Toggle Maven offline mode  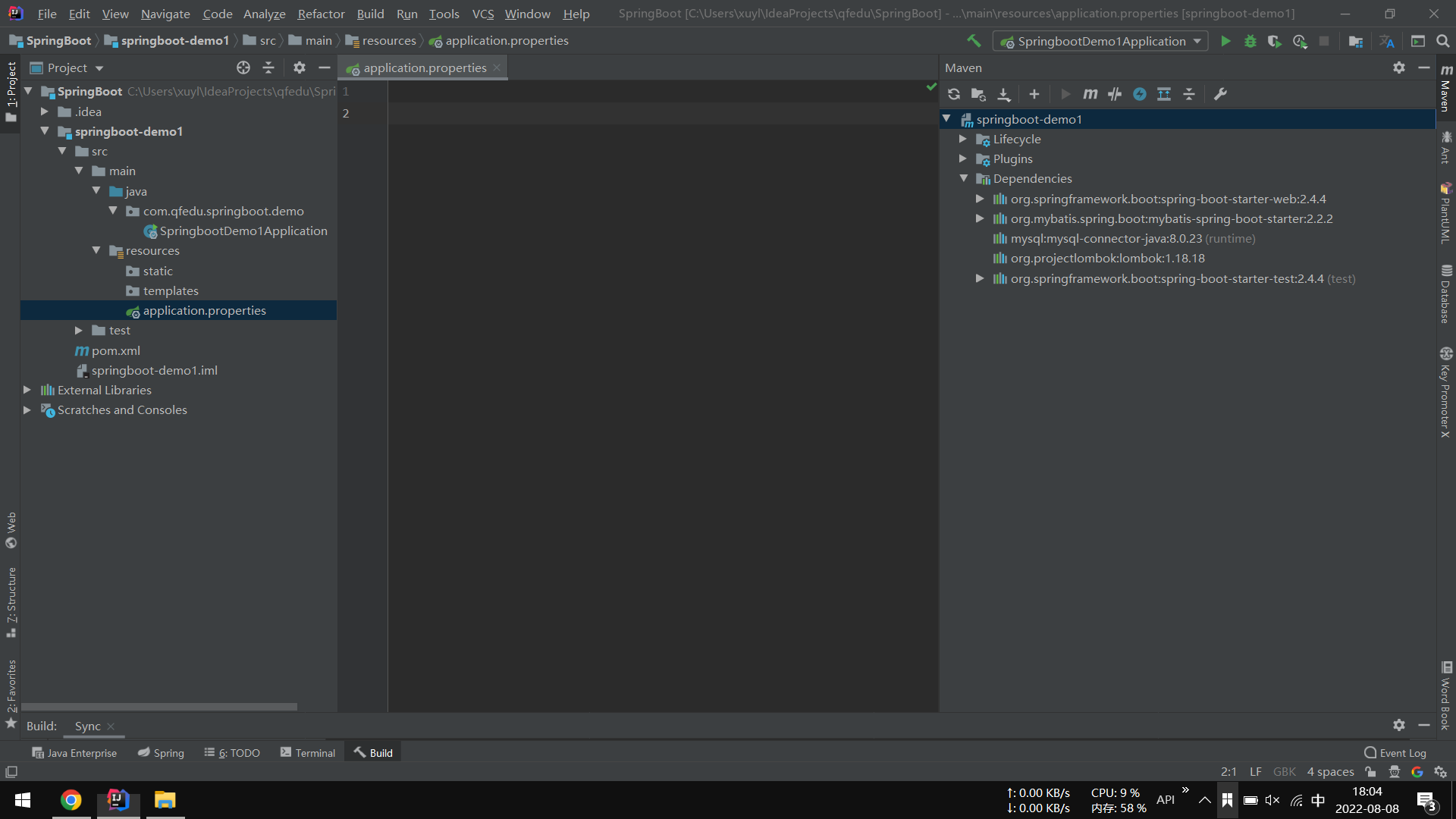click(x=1115, y=94)
